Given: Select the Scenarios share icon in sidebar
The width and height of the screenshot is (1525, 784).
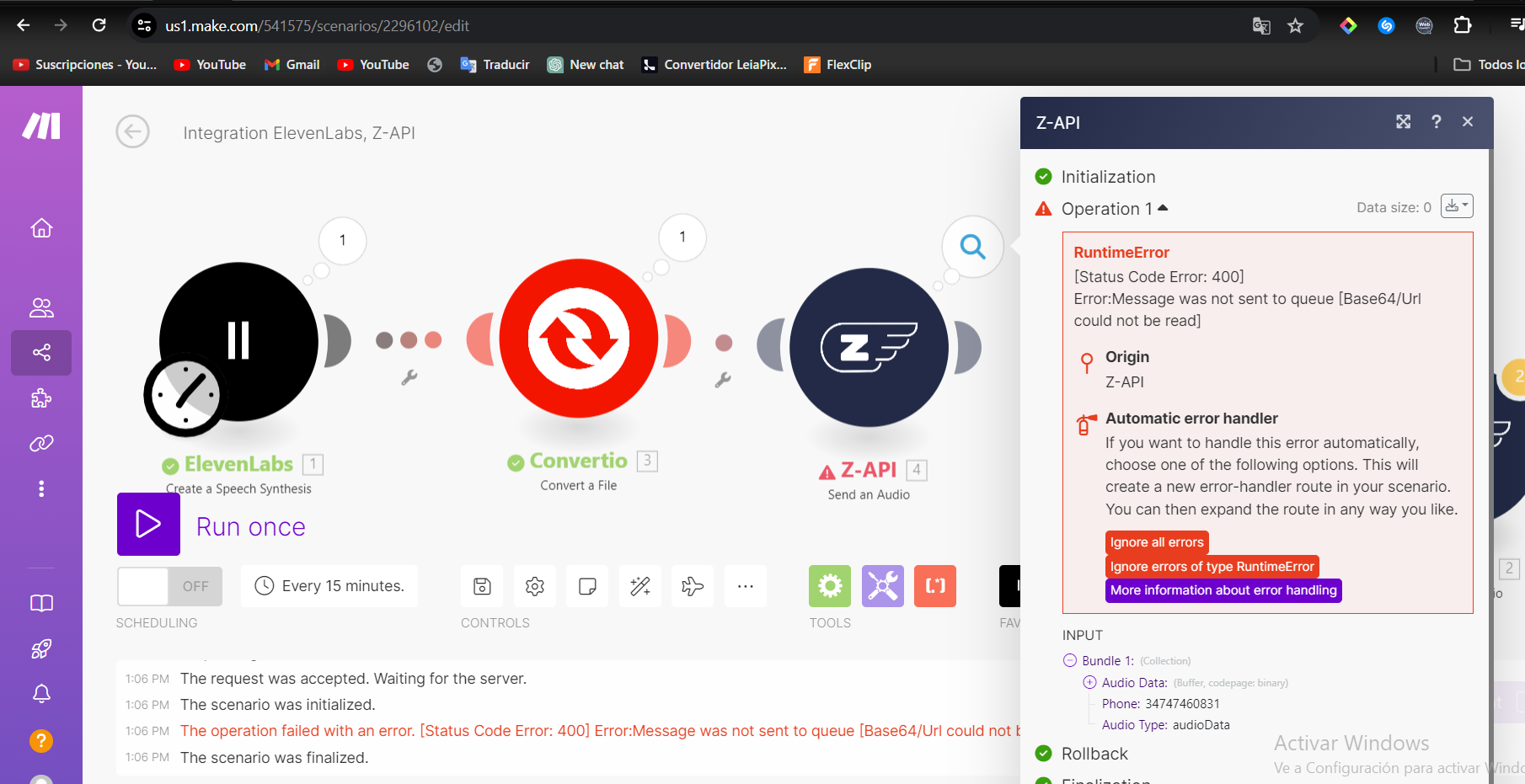Looking at the screenshot, I should pos(41,352).
